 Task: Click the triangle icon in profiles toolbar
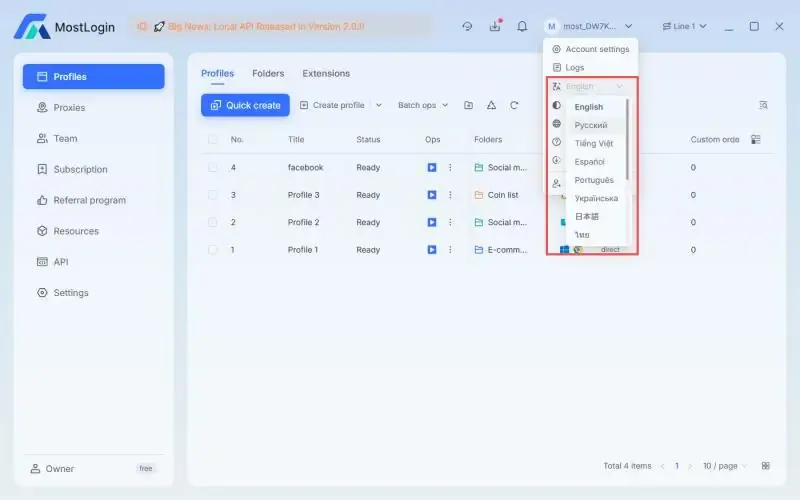tap(491, 105)
